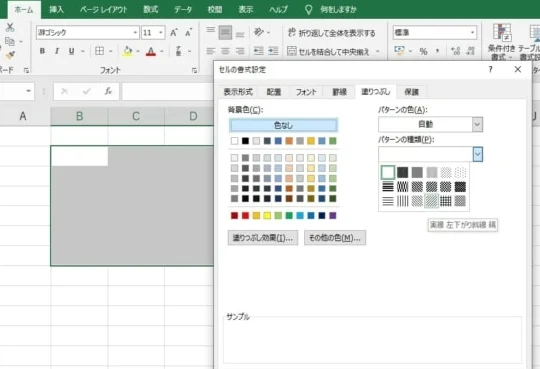Image resolution: width=540 pixels, height=369 pixels.
Task: Expand the セルを結合して中央揃え dropdown arrow
Action: (378, 51)
